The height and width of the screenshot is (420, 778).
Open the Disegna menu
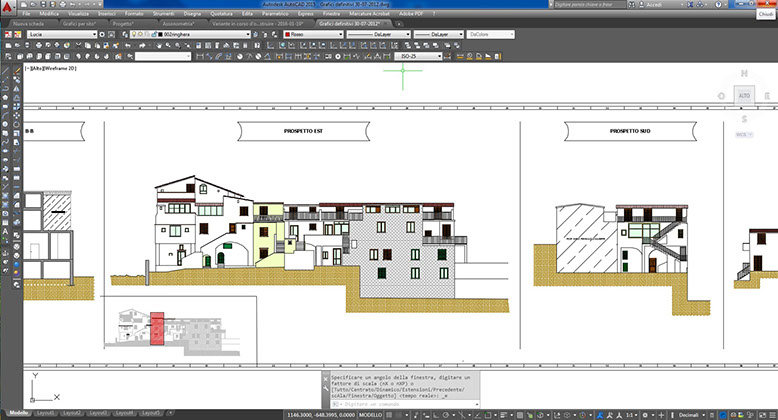pyautogui.click(x=193, y=14)
